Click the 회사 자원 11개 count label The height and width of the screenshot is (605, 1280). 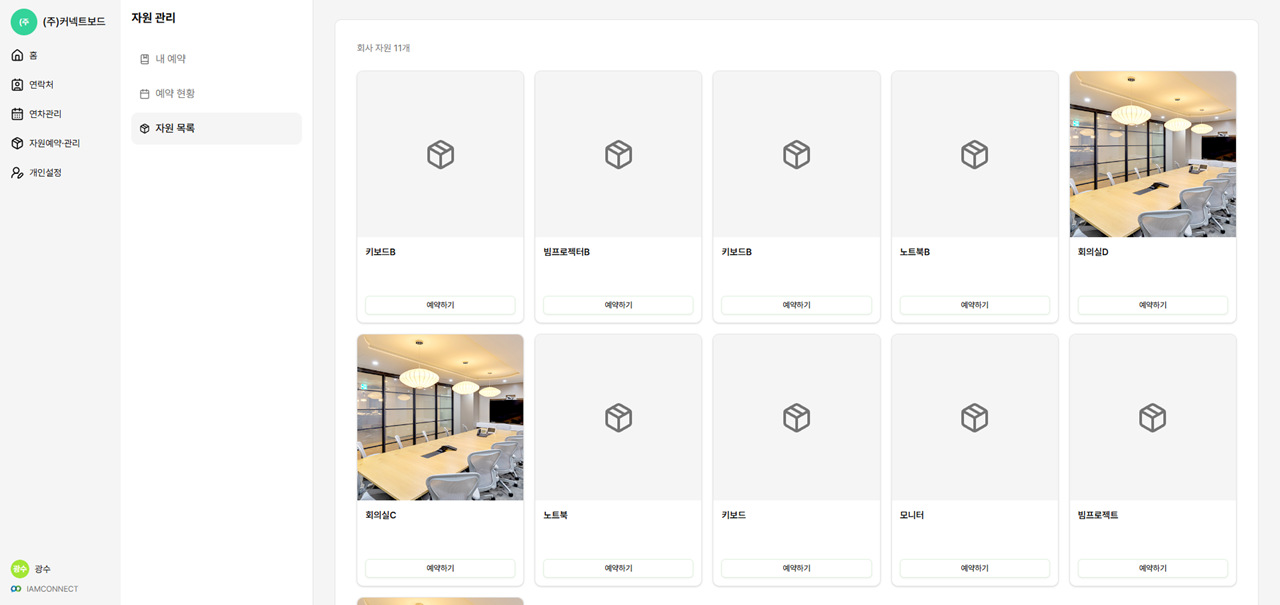383,48
